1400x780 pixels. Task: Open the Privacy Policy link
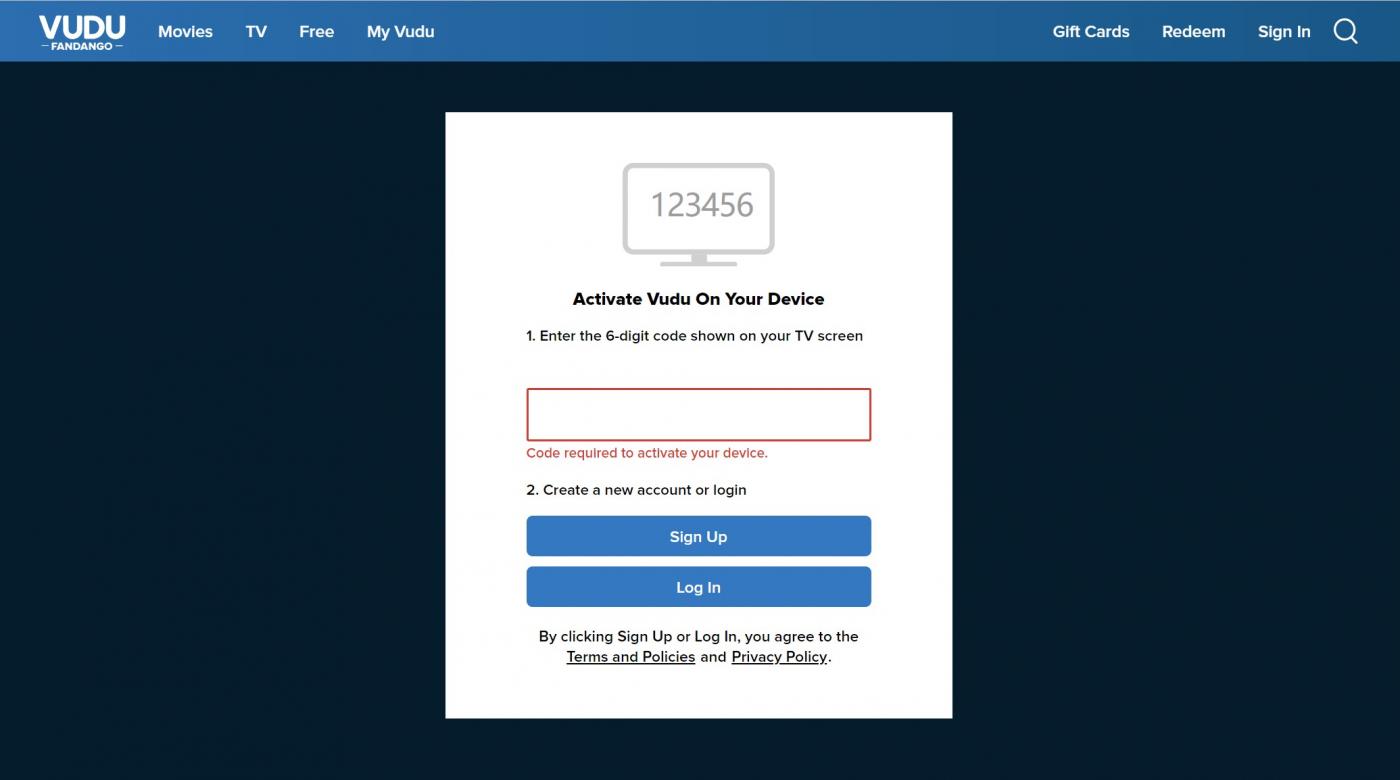point(779,657)
